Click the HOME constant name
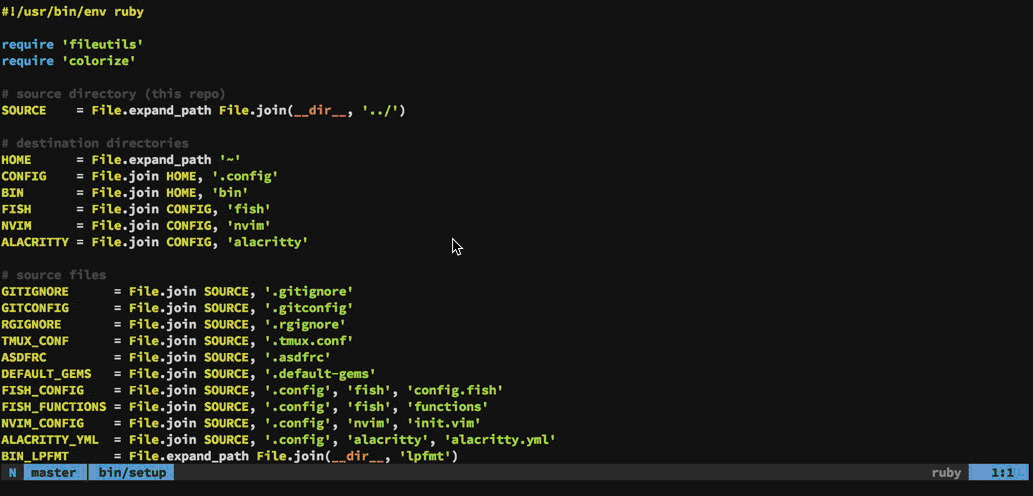 (16, 160)
